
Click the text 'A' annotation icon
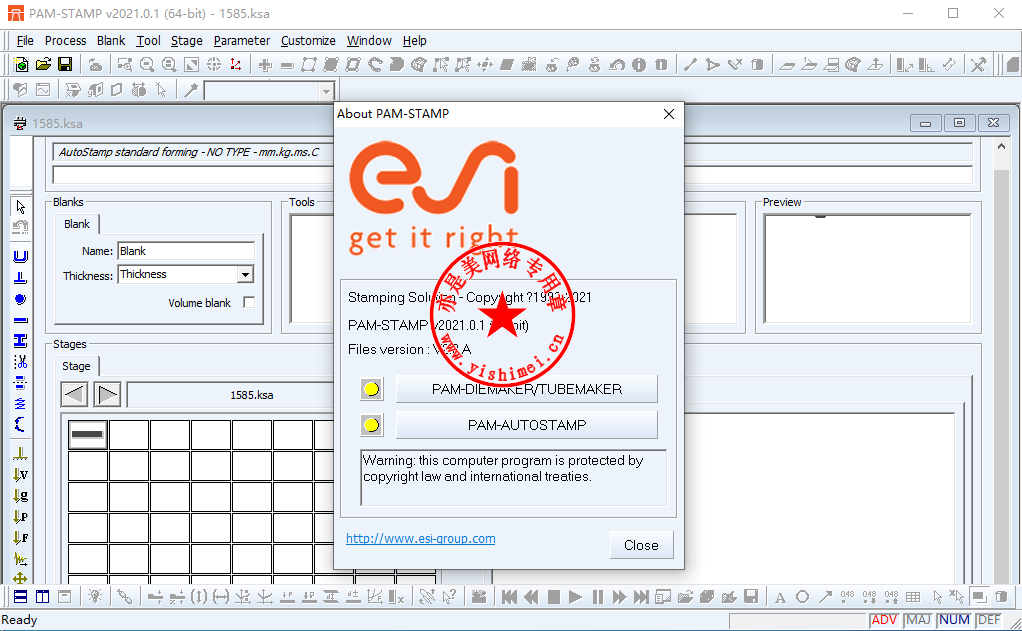[780, 596]
